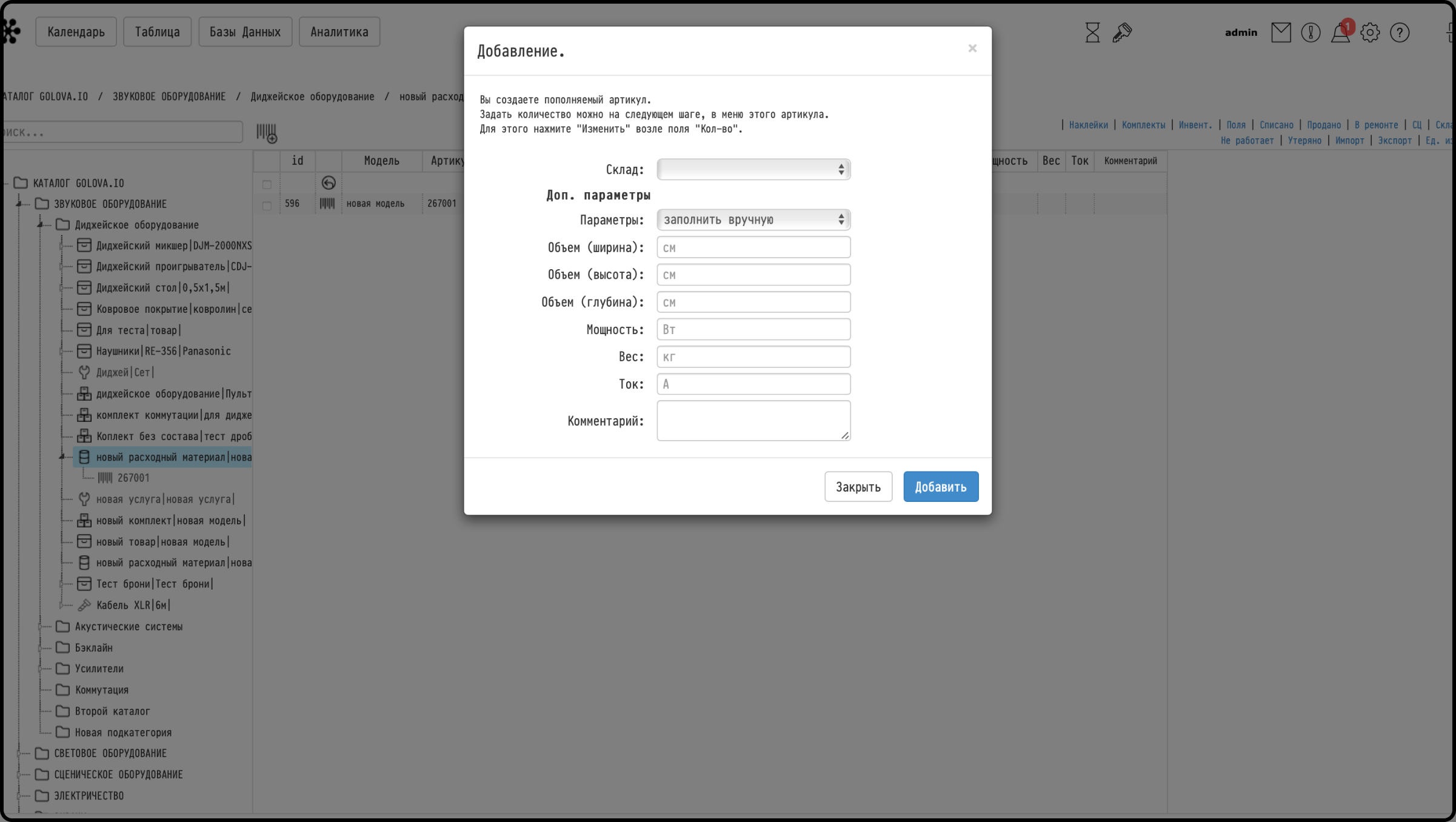Open the Комплекты link

[1143, 125]
